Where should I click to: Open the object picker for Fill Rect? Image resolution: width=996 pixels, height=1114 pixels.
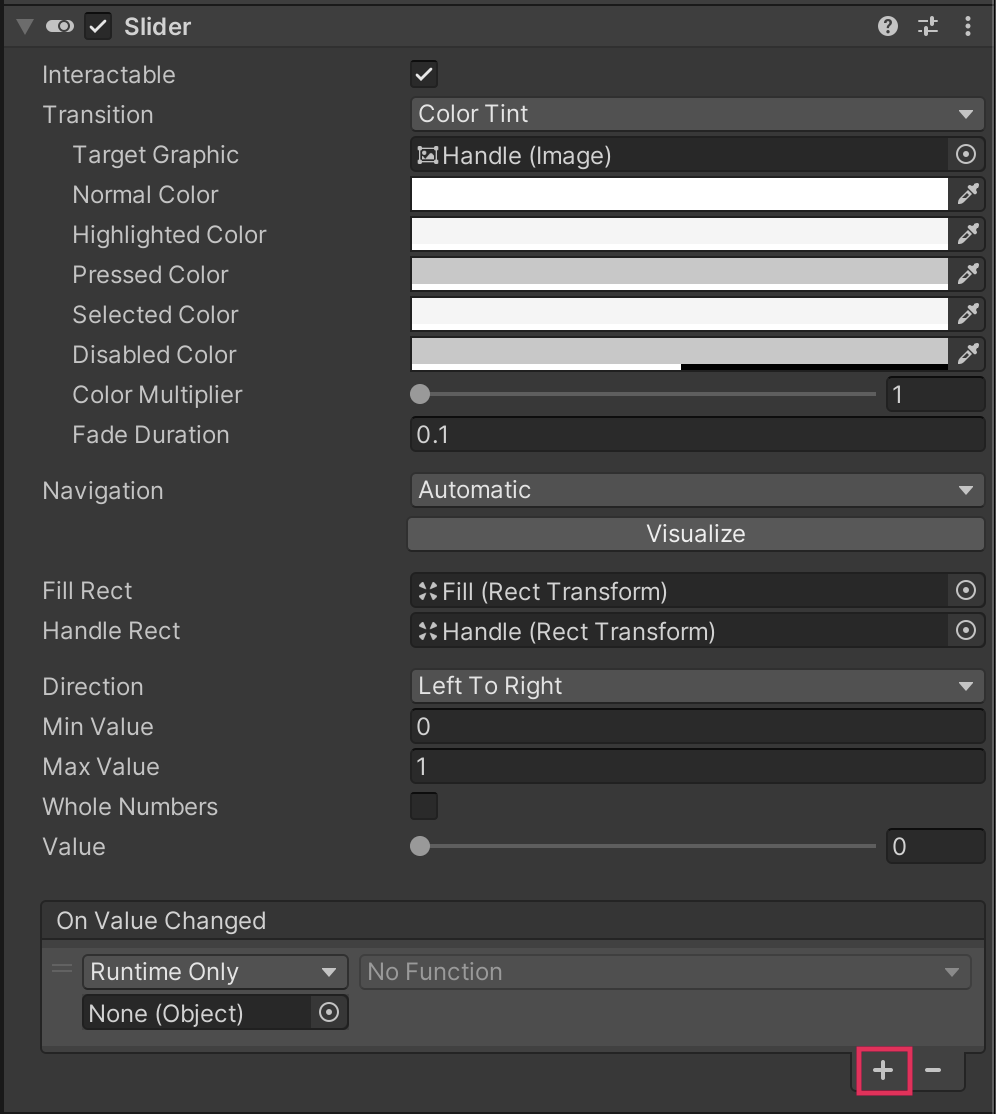[x=965, y=591]
